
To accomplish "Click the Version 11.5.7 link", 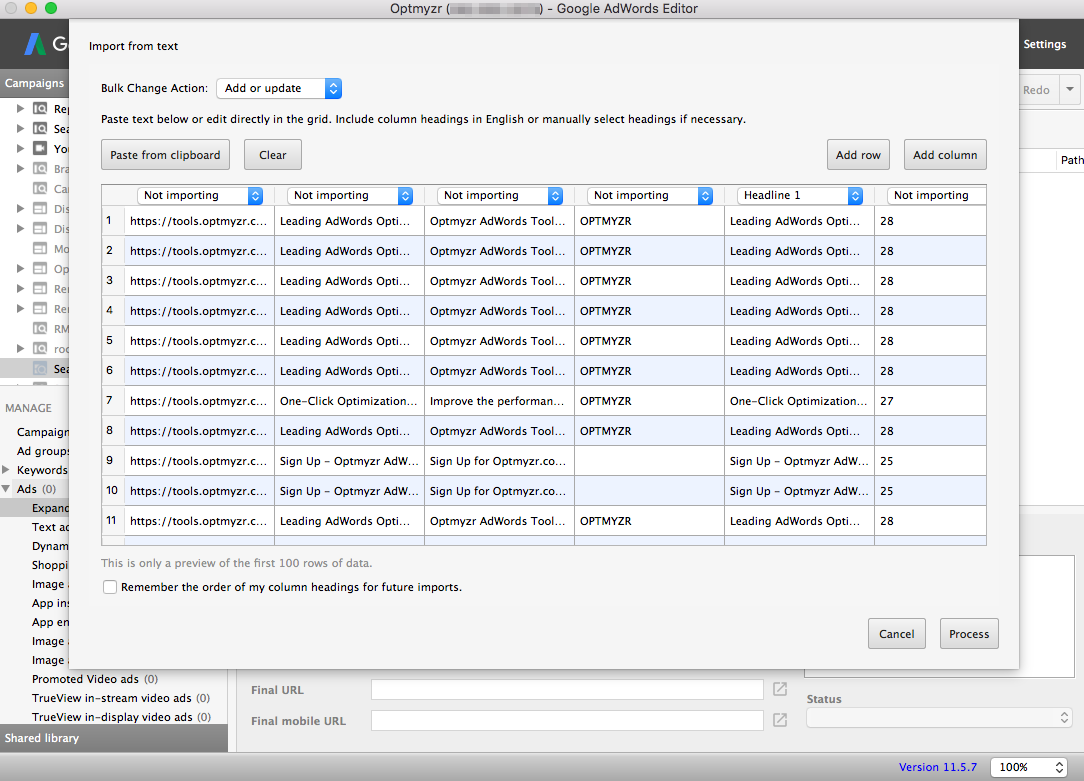I will coord(937,767).
